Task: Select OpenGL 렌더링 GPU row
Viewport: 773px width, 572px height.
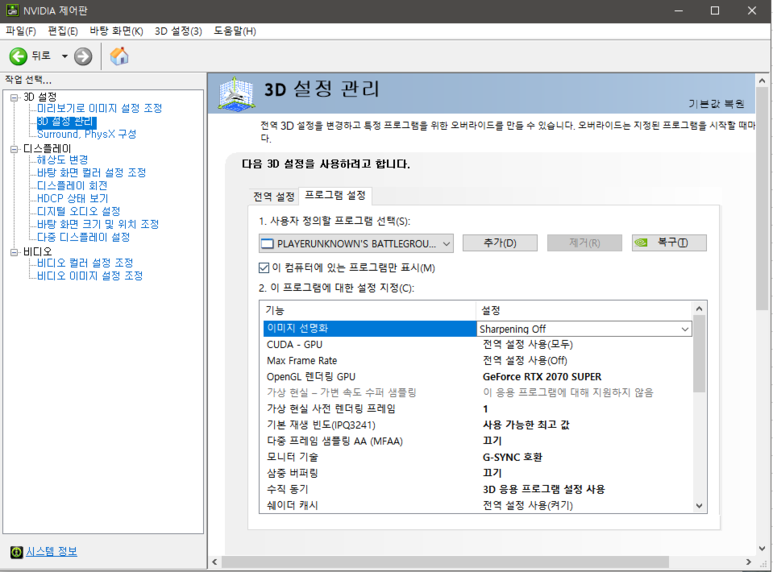Action: pyautogui.click(x=478, y=377)
